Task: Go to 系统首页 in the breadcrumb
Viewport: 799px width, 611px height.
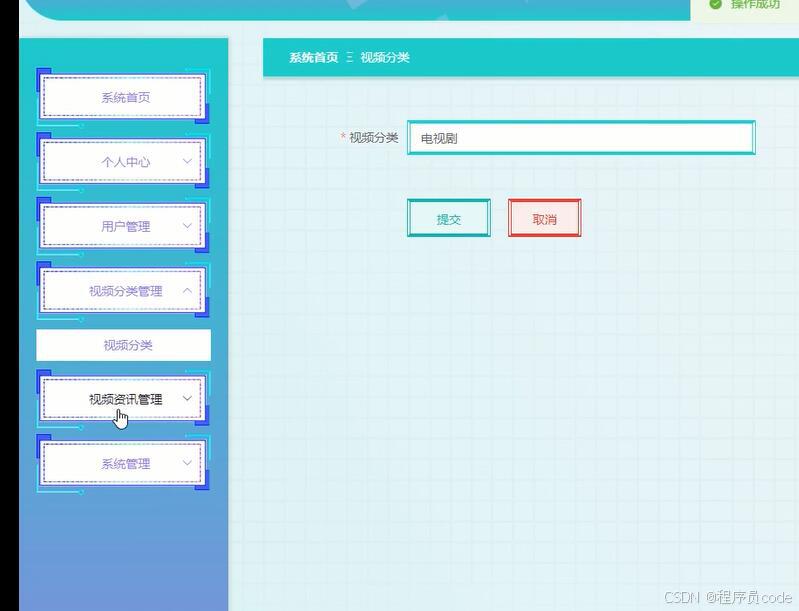Action: (x=314, y=58)
